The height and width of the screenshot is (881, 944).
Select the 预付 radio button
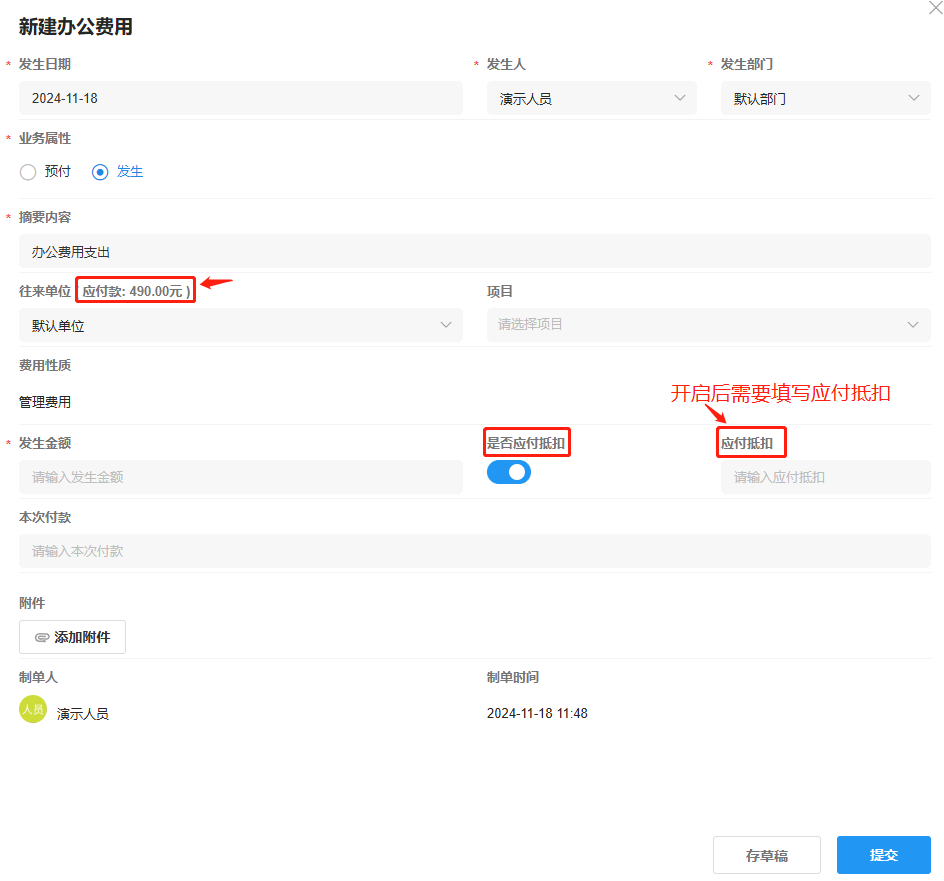tap(28, 171)
